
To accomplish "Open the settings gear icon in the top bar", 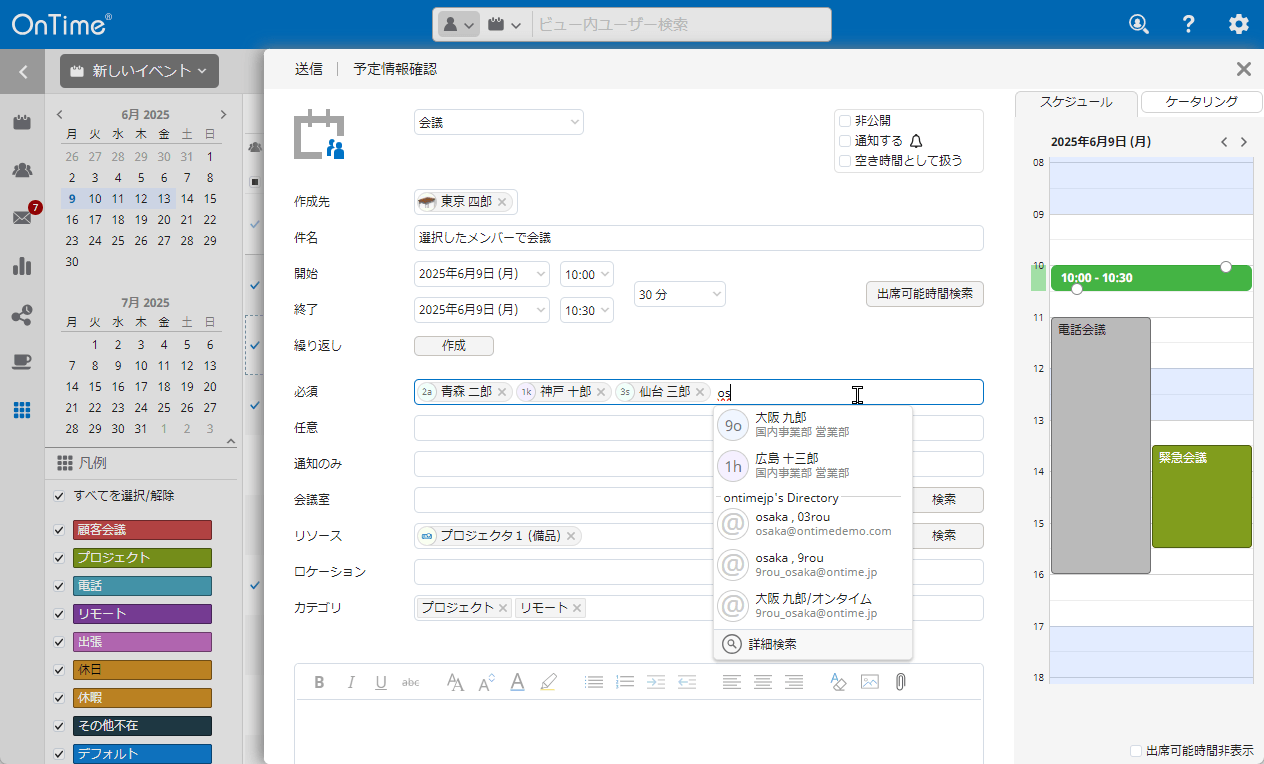I will pos(1238,24).
